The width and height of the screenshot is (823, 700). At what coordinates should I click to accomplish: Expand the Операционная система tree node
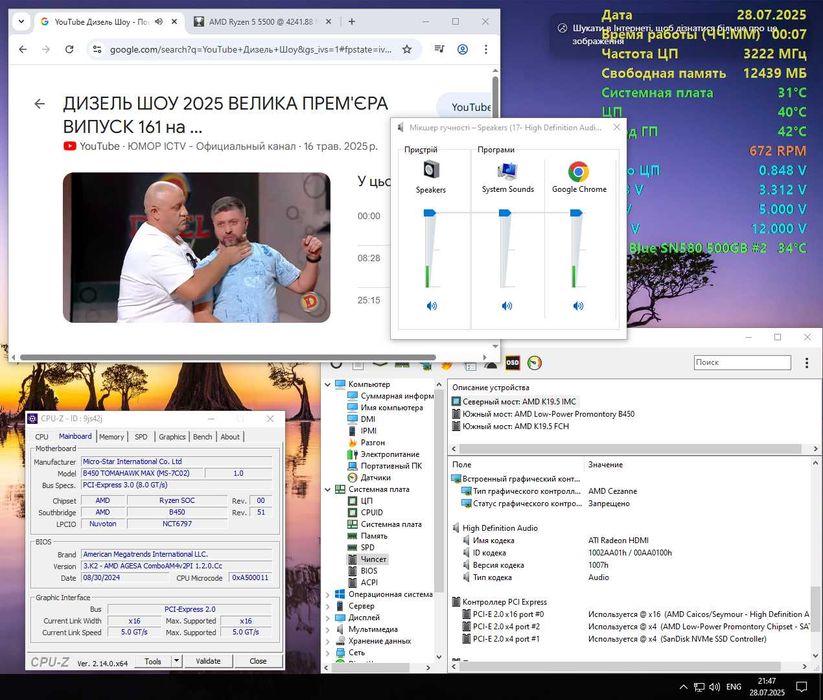(329, 593)
